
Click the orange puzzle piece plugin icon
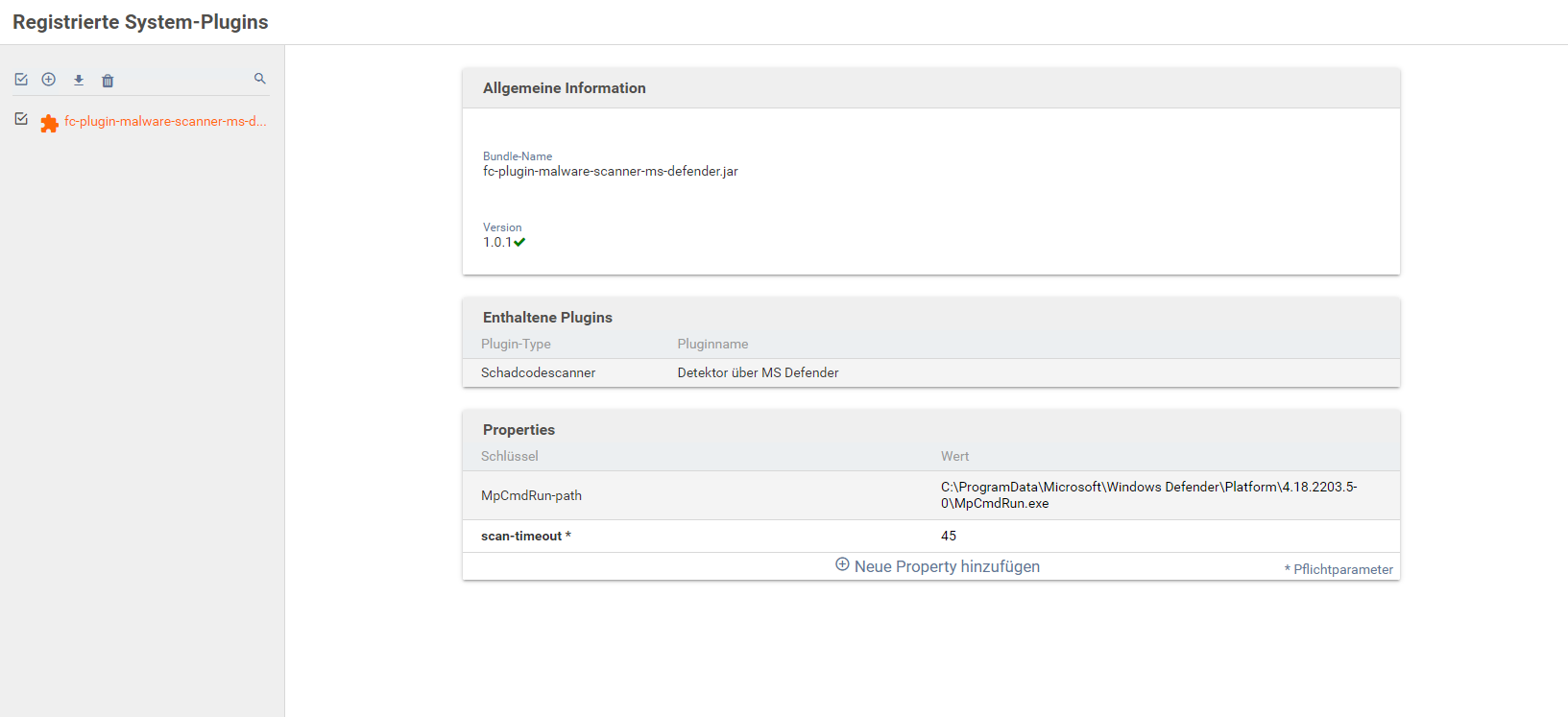(x=49, y=123)
